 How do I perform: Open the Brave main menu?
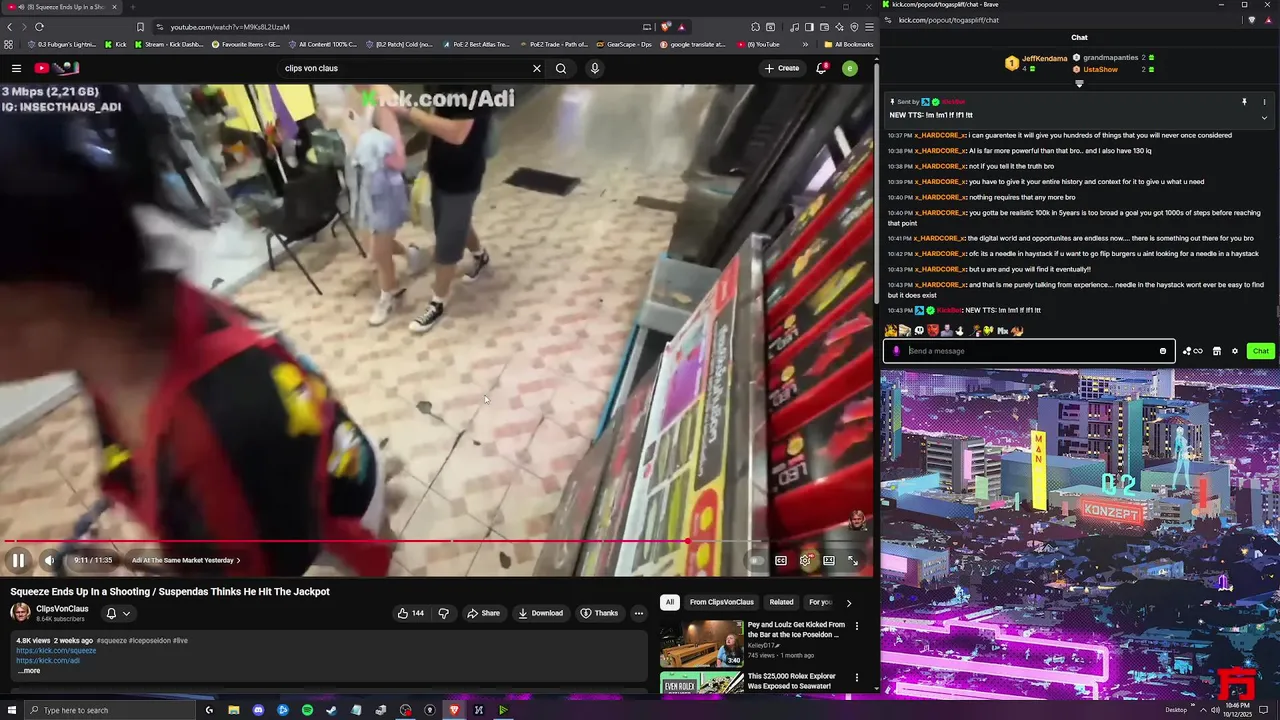[869, 27]
